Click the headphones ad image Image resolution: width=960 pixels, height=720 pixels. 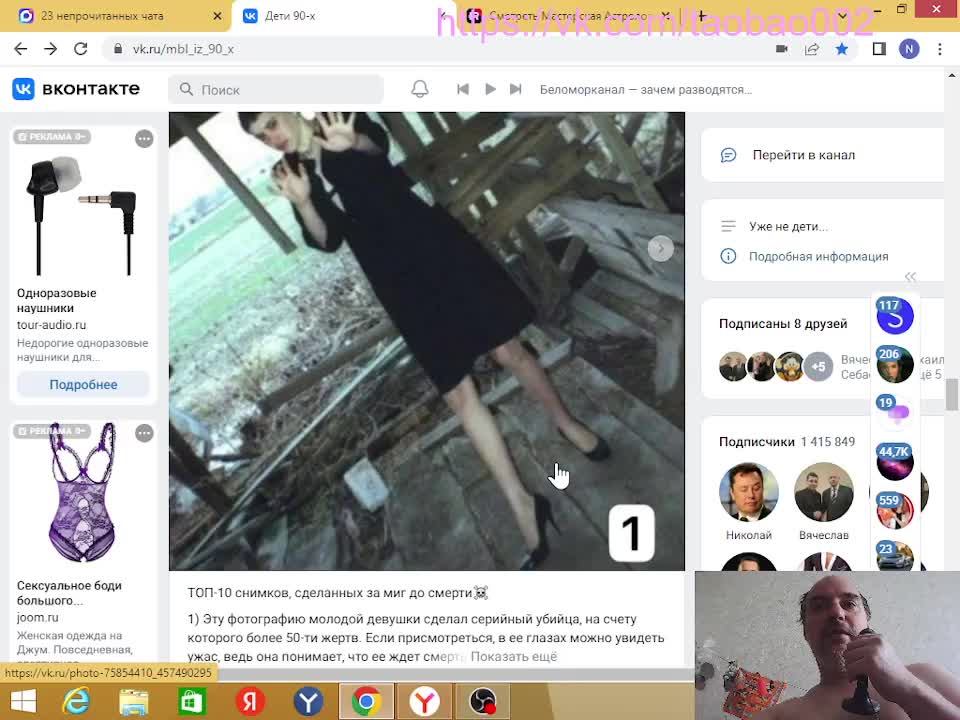pyautogui.click(x=82, y=214)
